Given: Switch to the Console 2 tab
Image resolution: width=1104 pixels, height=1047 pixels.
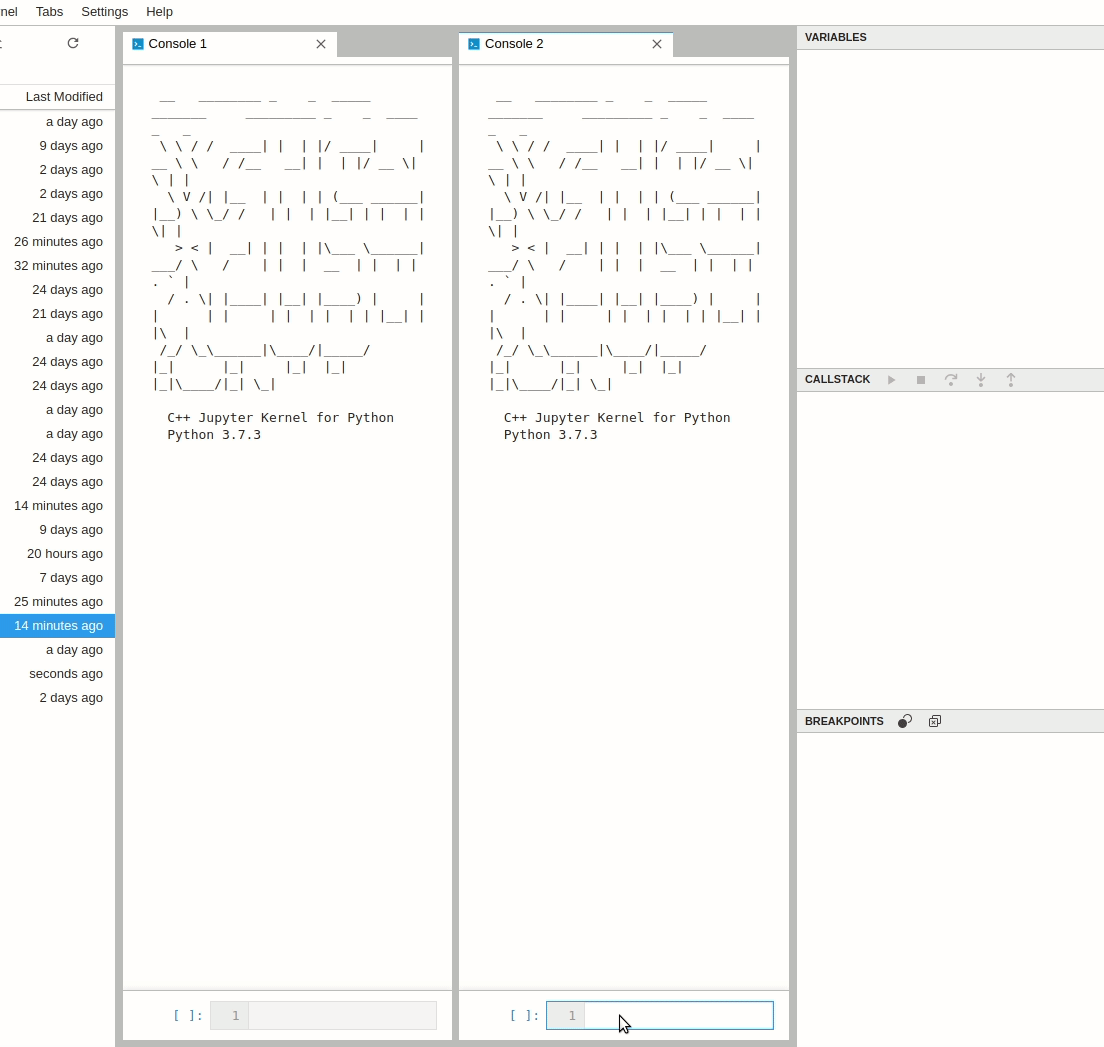Looking at the screenshot, I should coord(513,44).
